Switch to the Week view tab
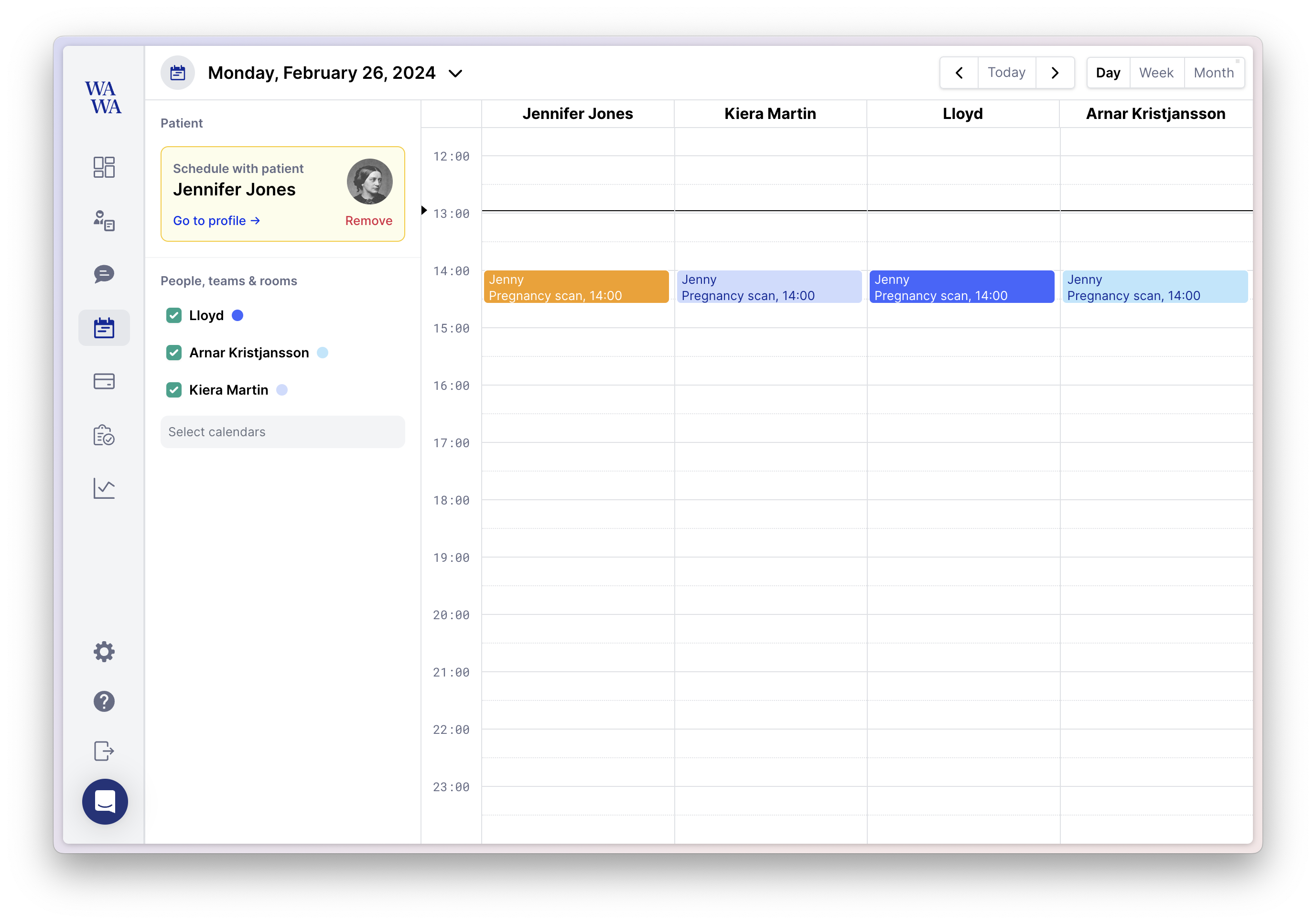Viewport: 1316px width, 924px height. [1156, 73]
